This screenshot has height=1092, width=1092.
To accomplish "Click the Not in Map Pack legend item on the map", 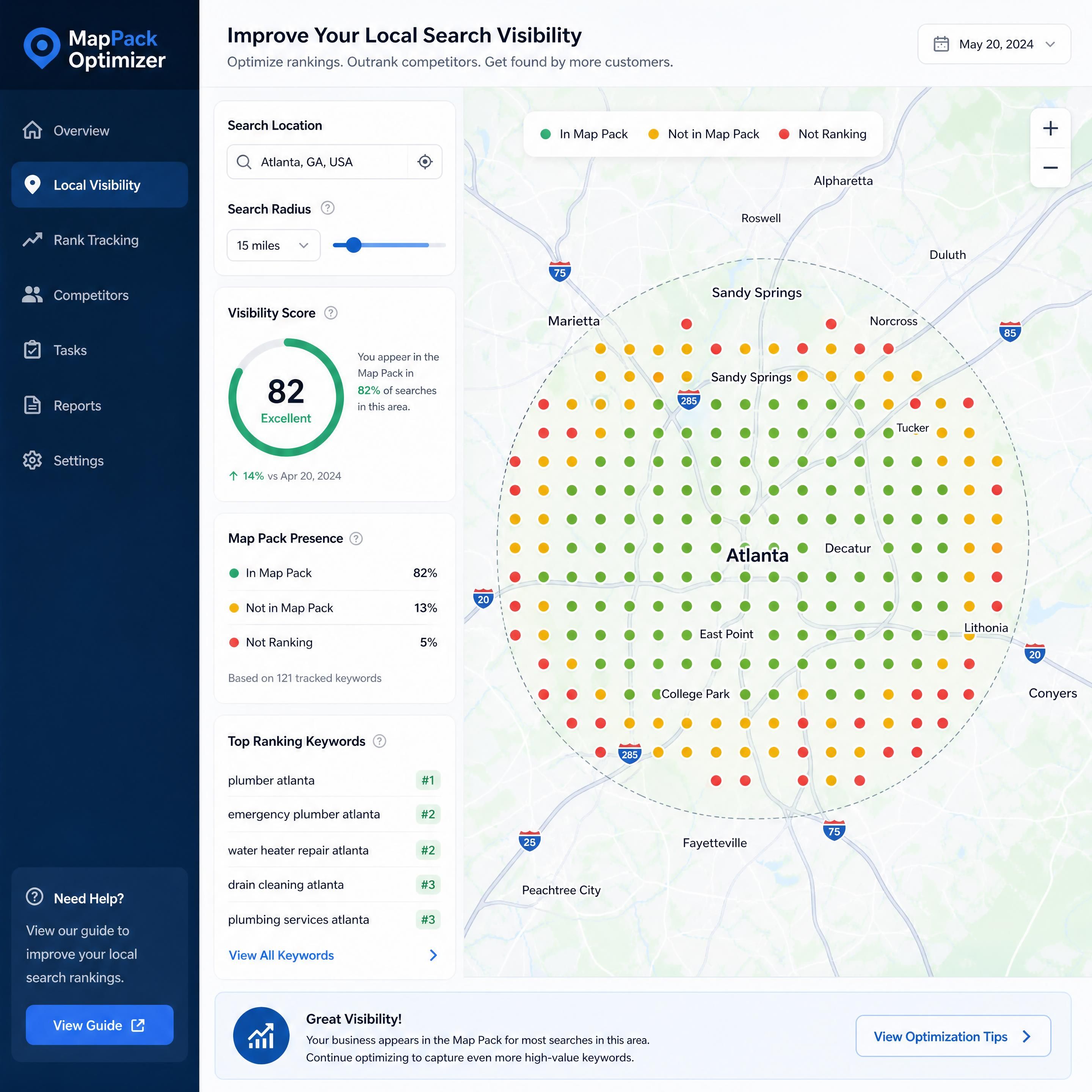I will [x=703, y=134].
